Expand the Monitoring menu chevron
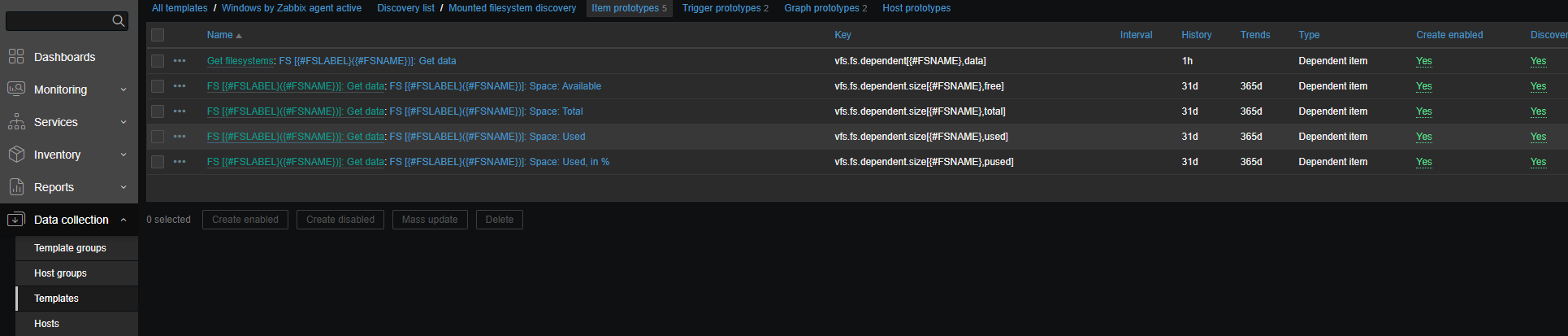1568x336 pixels. pyautogui.click(x=123, y=89)
